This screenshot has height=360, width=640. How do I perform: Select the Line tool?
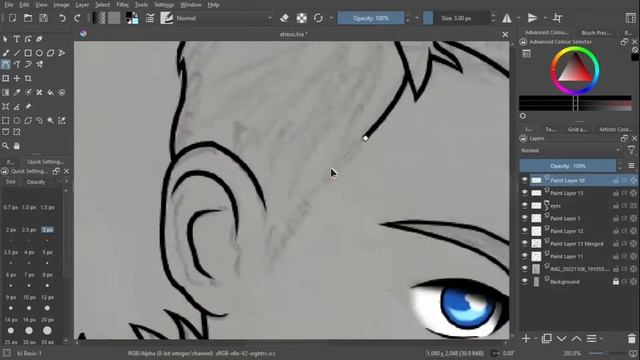(x=17, y=53)
